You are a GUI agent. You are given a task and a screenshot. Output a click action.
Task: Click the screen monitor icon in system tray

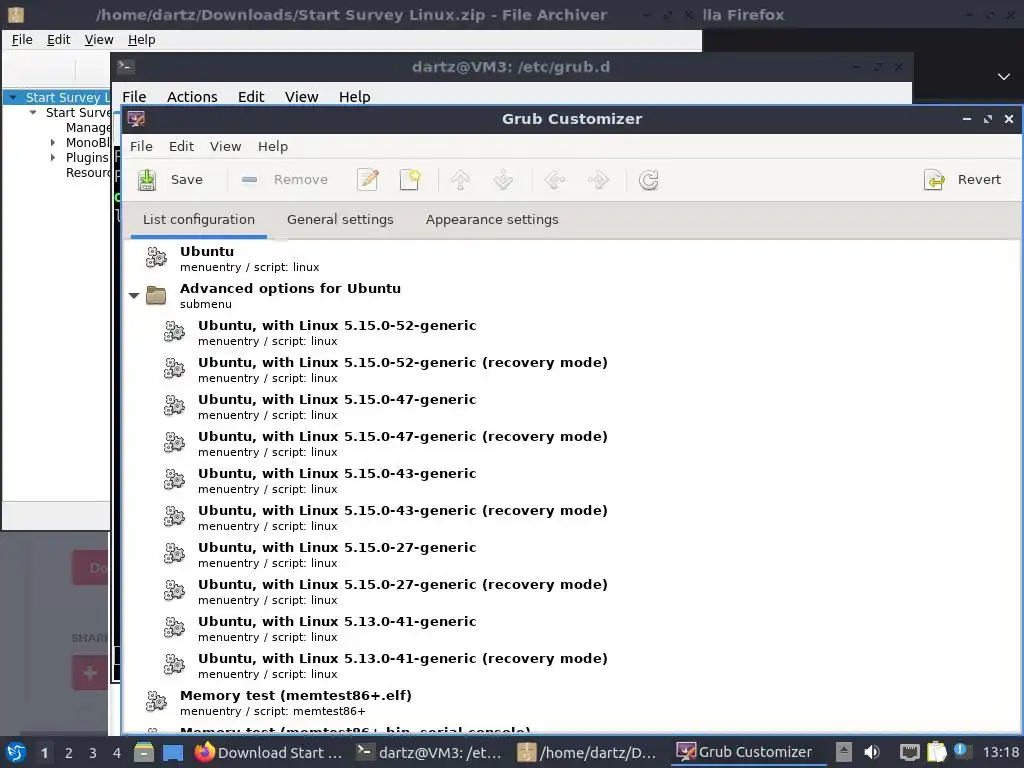tap(910, 752)
